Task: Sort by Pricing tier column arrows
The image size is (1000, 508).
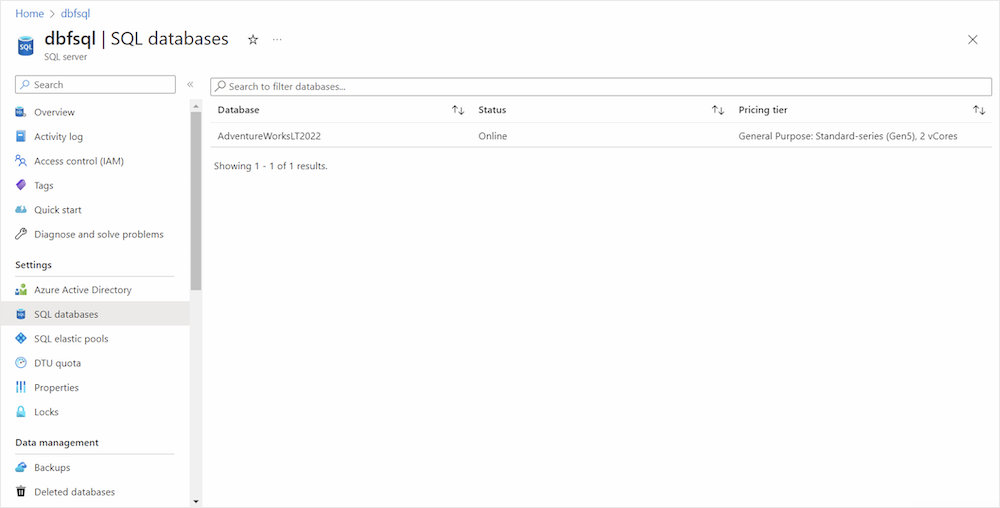Action: click(x=979, y=110)
